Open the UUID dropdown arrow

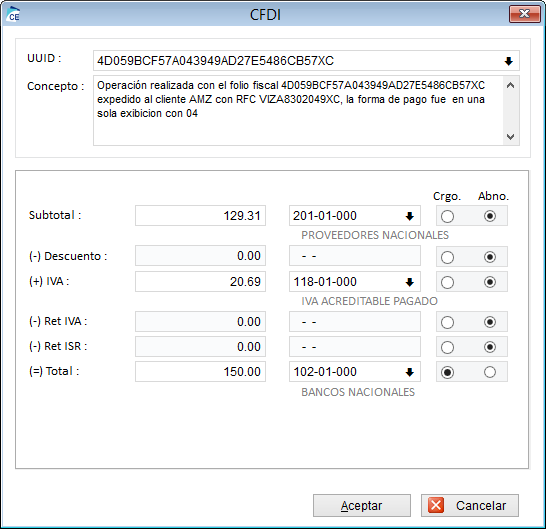pos(508,61)
